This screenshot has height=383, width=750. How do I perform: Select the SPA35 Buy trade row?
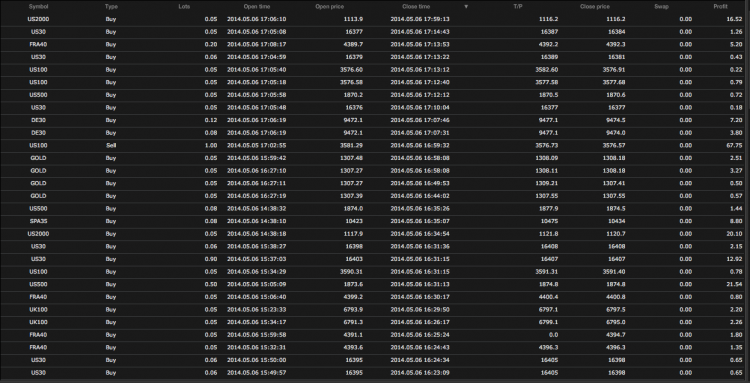click(375, 221)
